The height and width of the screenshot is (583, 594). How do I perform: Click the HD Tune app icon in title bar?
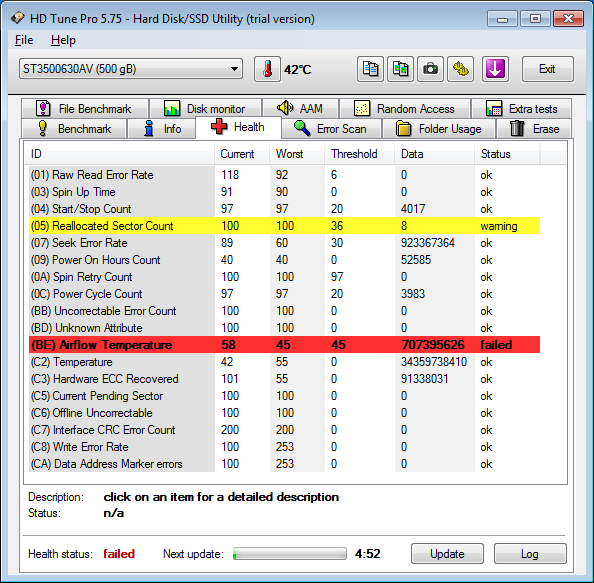[17, 18]
